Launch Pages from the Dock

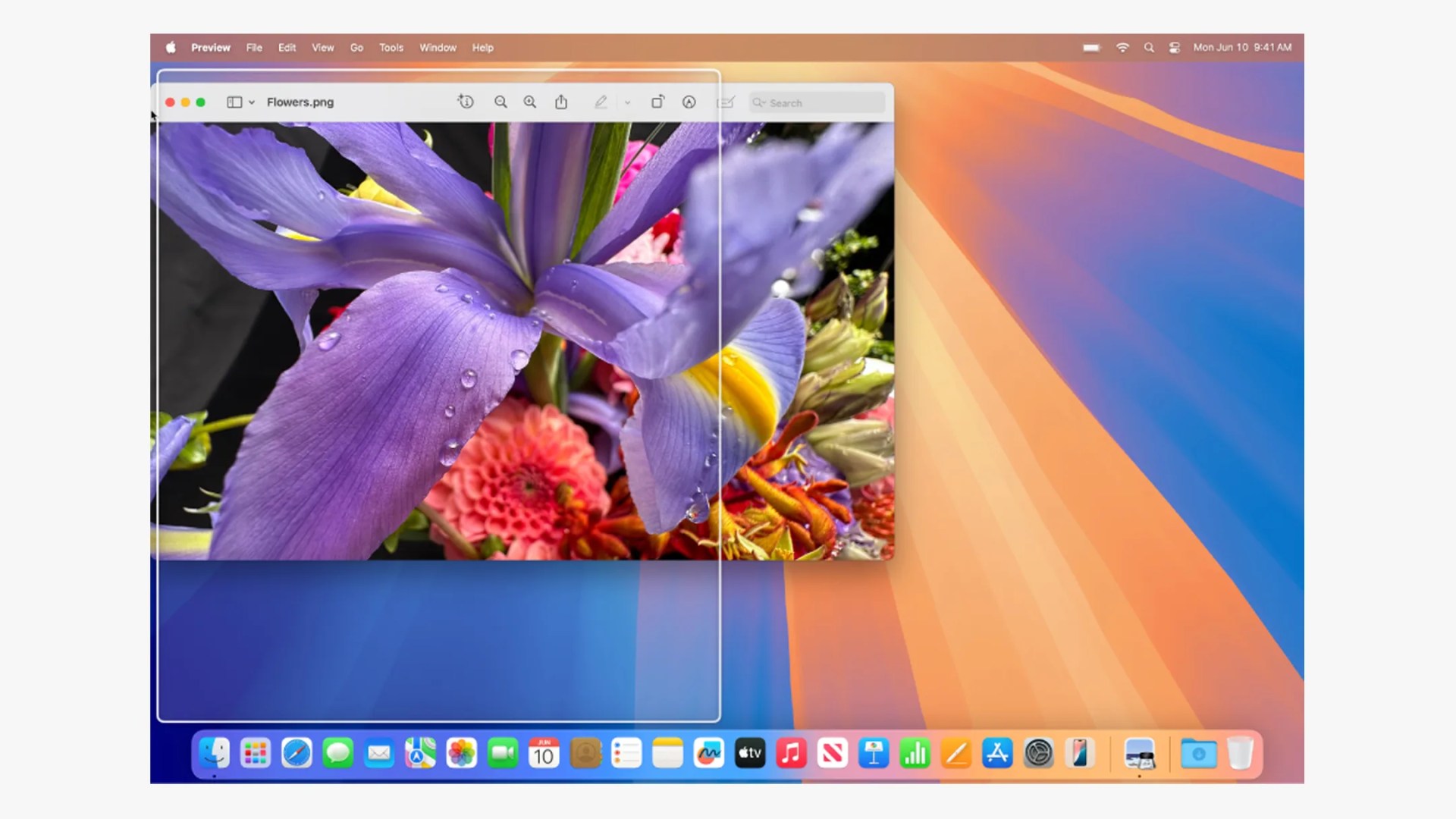click(956, 753)
